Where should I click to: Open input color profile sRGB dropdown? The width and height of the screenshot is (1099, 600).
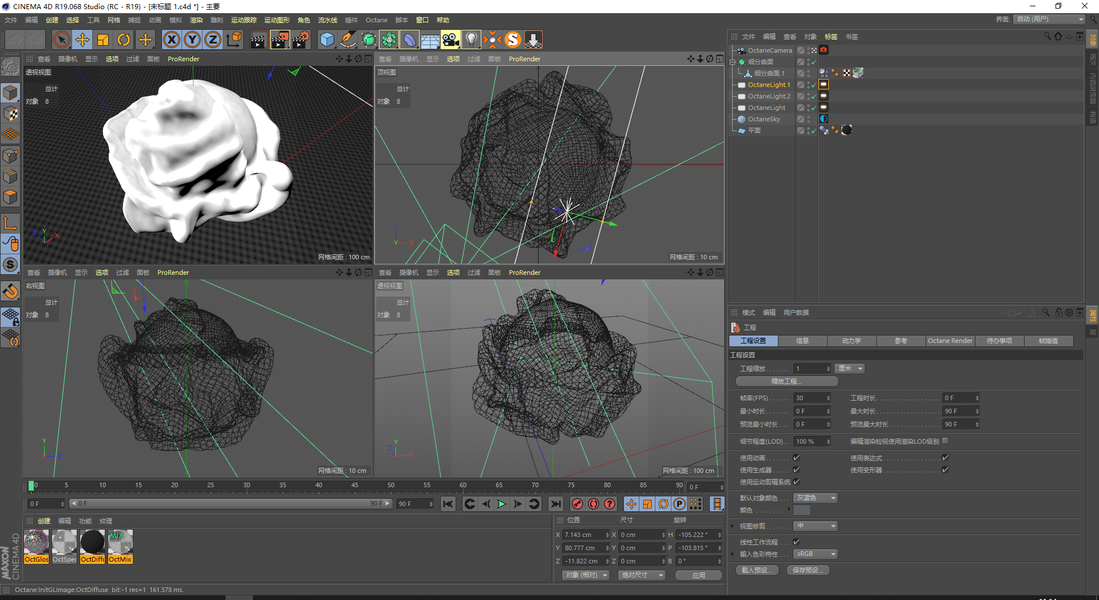(x=815, y=554)
